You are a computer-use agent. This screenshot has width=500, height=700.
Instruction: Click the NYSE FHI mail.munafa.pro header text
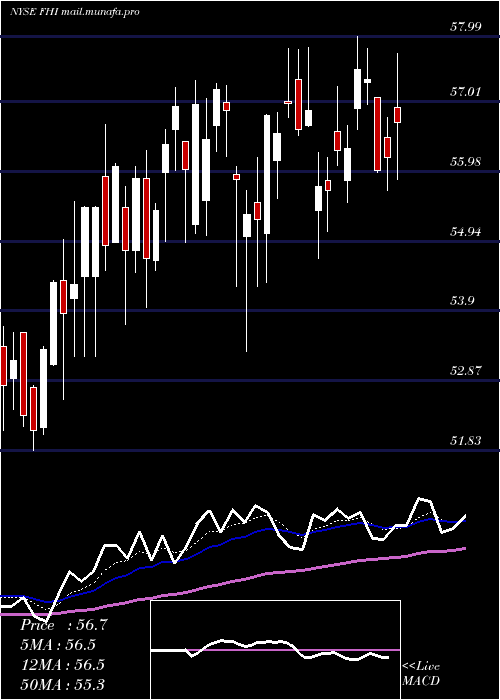(74, 12)
